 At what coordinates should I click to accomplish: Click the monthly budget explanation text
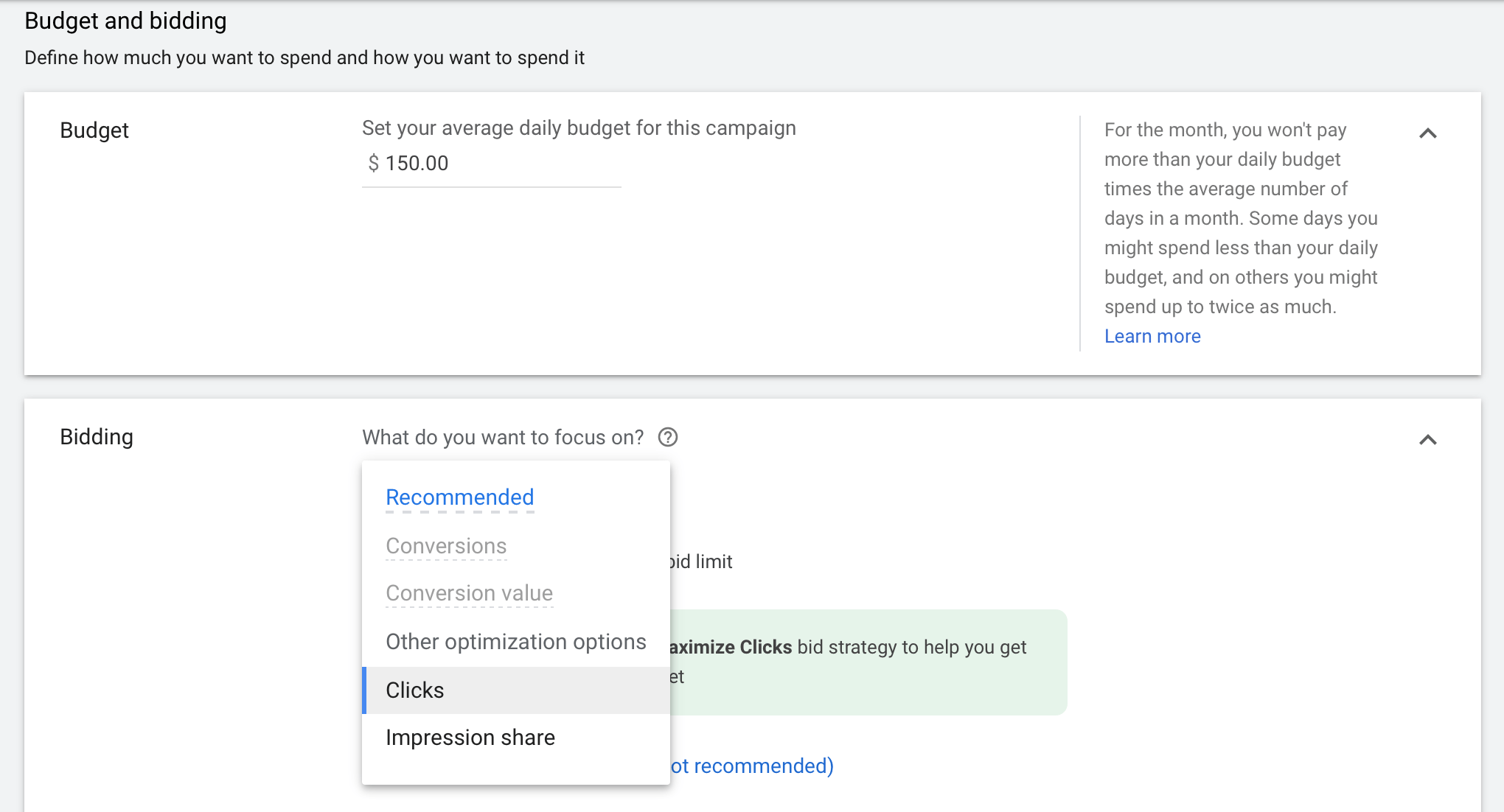pos(1240,218)
